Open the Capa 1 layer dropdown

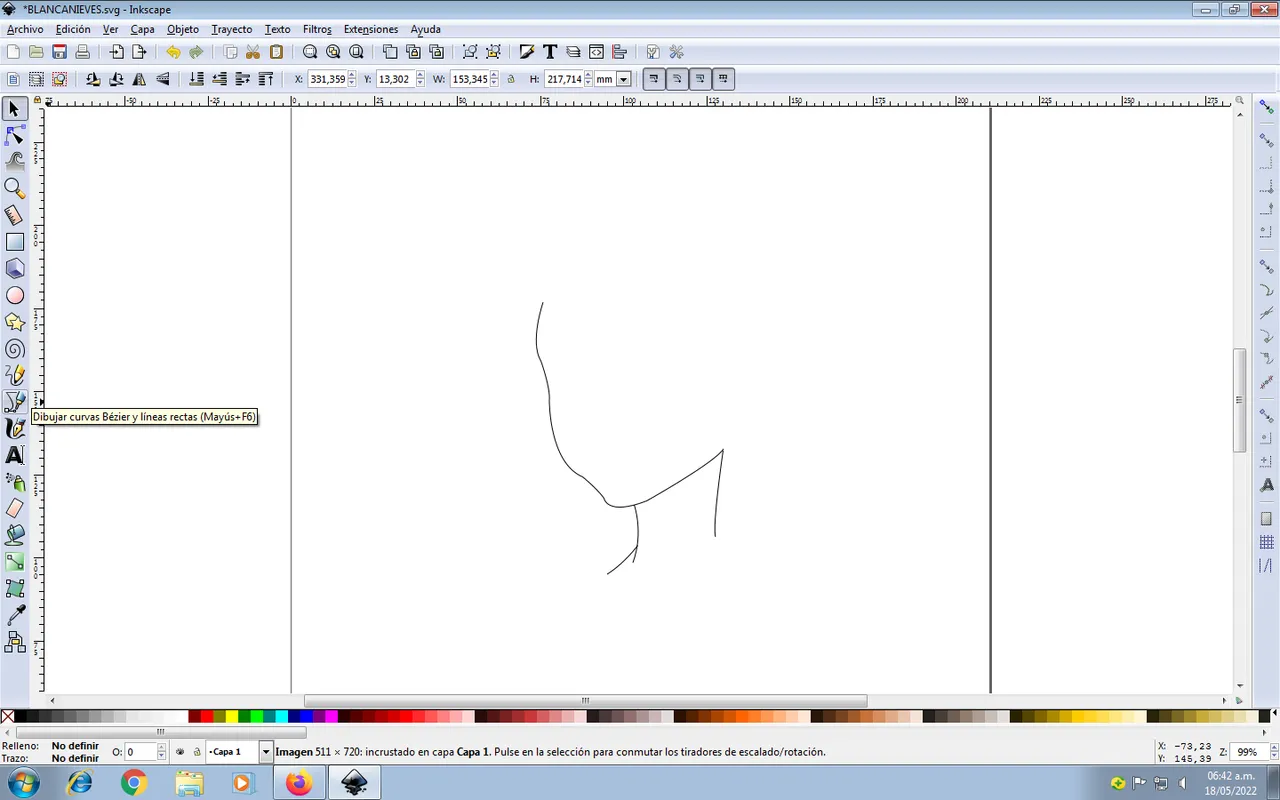265,752
